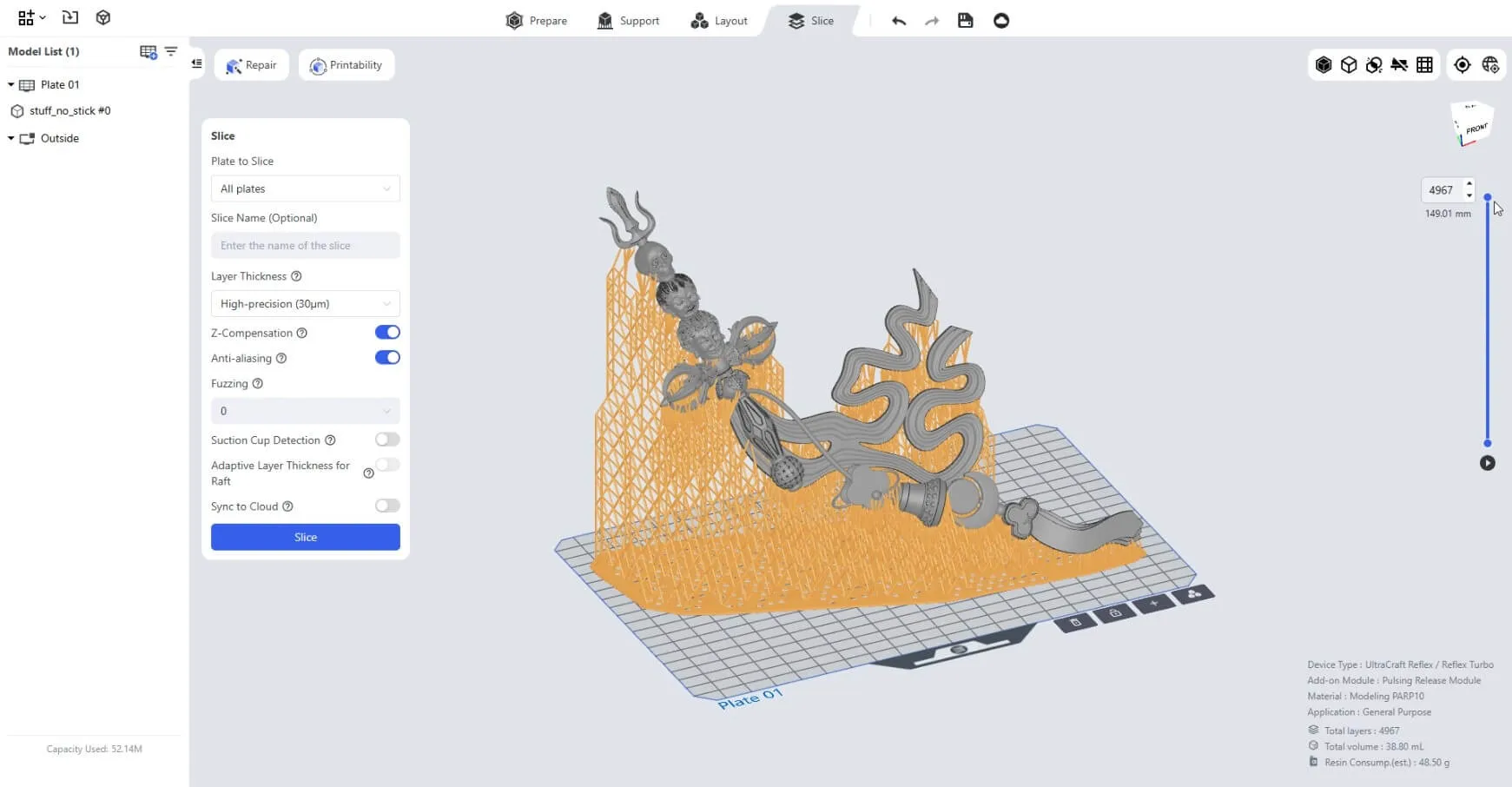Go to the Prepare tab
1512x787 pixels.
coord(537,21)
